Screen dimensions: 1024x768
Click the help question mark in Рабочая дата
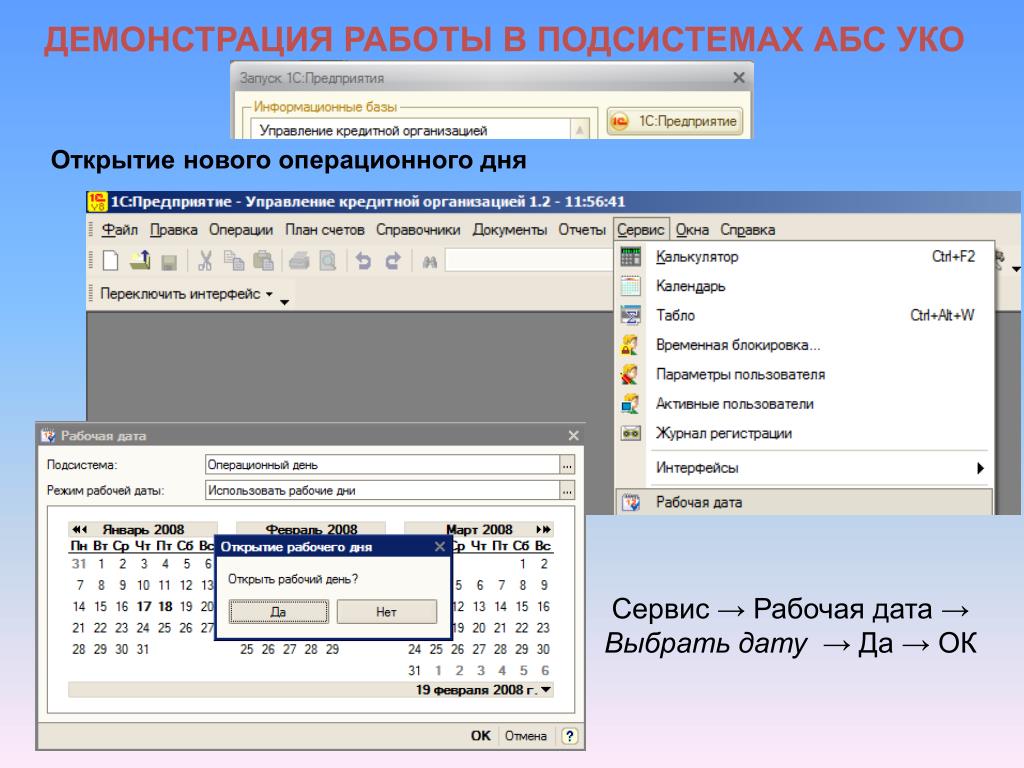569,736
